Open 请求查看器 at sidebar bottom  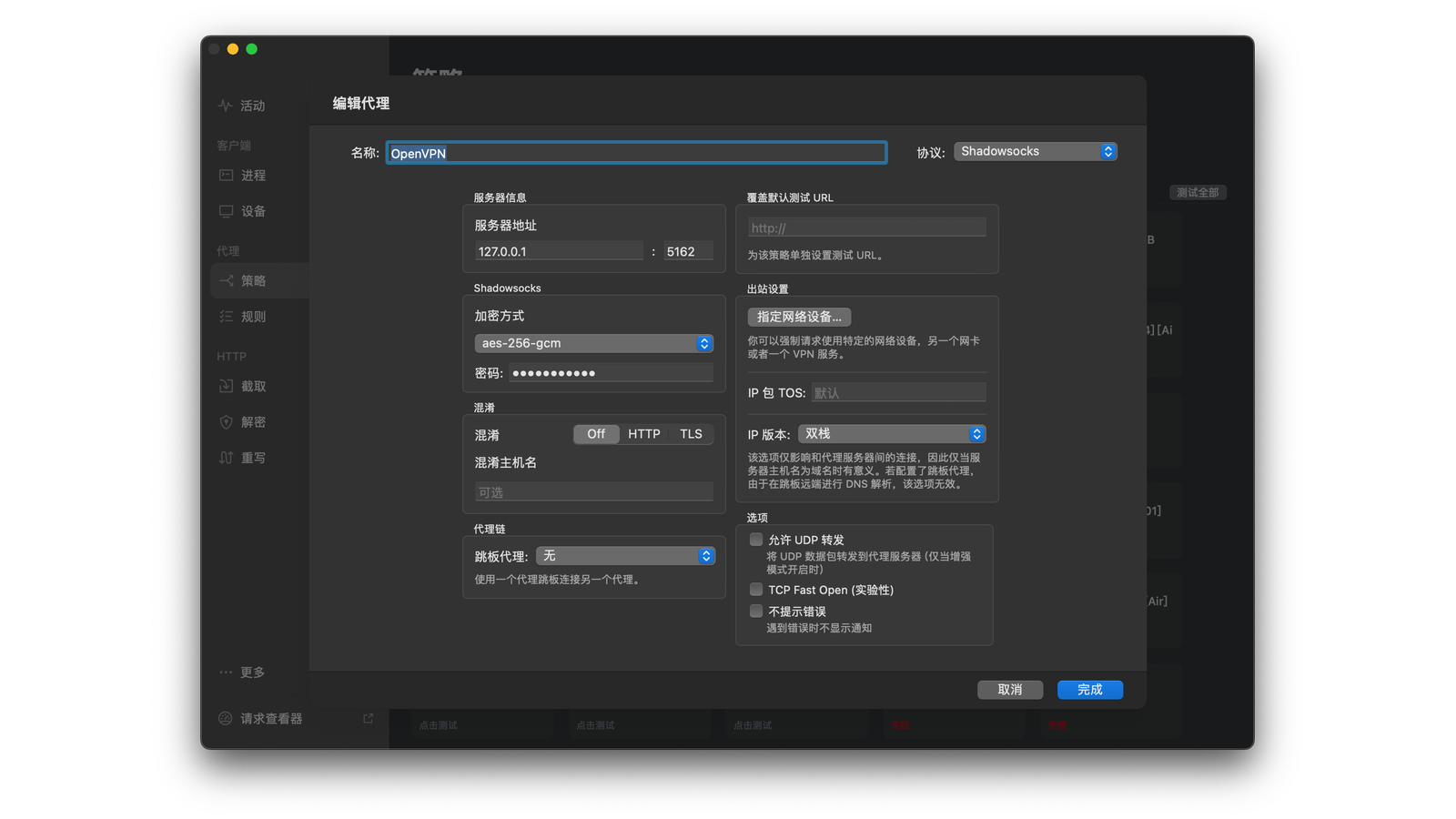click(271, 718)
